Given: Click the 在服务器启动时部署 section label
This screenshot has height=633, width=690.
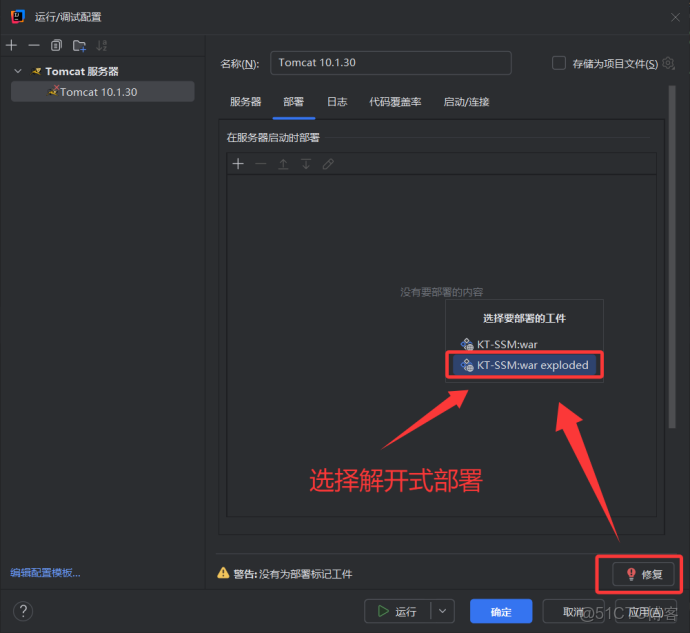Looking at the screenshot, I should pos(273,137).
